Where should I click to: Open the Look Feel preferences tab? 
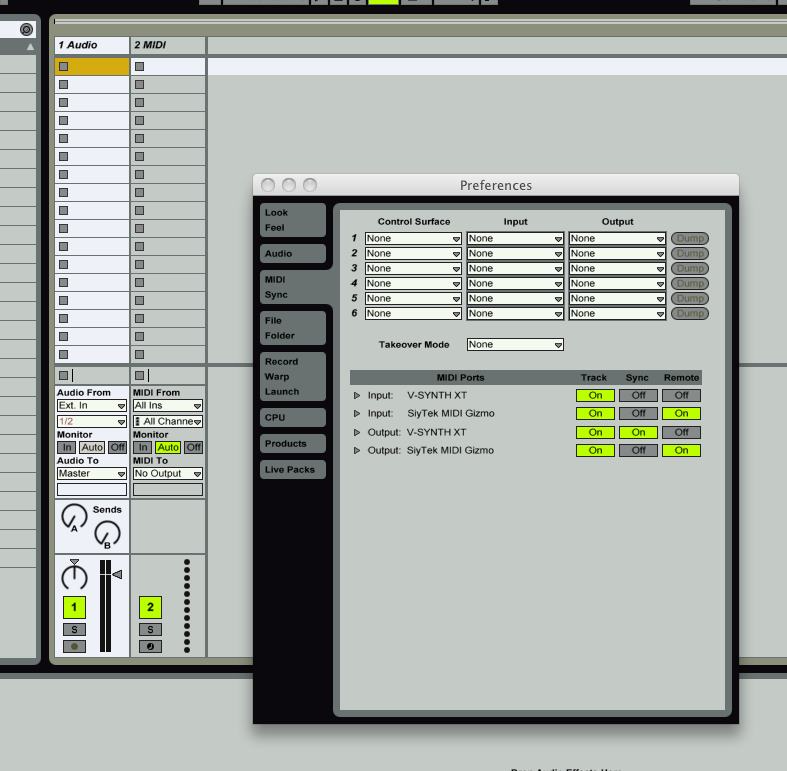[x=293, y=220]
